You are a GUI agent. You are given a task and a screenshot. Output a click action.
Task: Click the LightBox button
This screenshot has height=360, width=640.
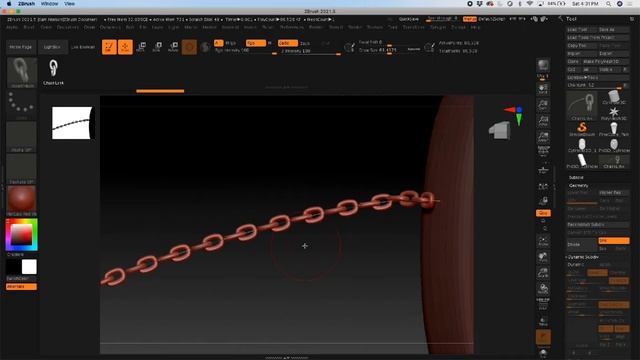pyautogui.click(x=52, y=47)
